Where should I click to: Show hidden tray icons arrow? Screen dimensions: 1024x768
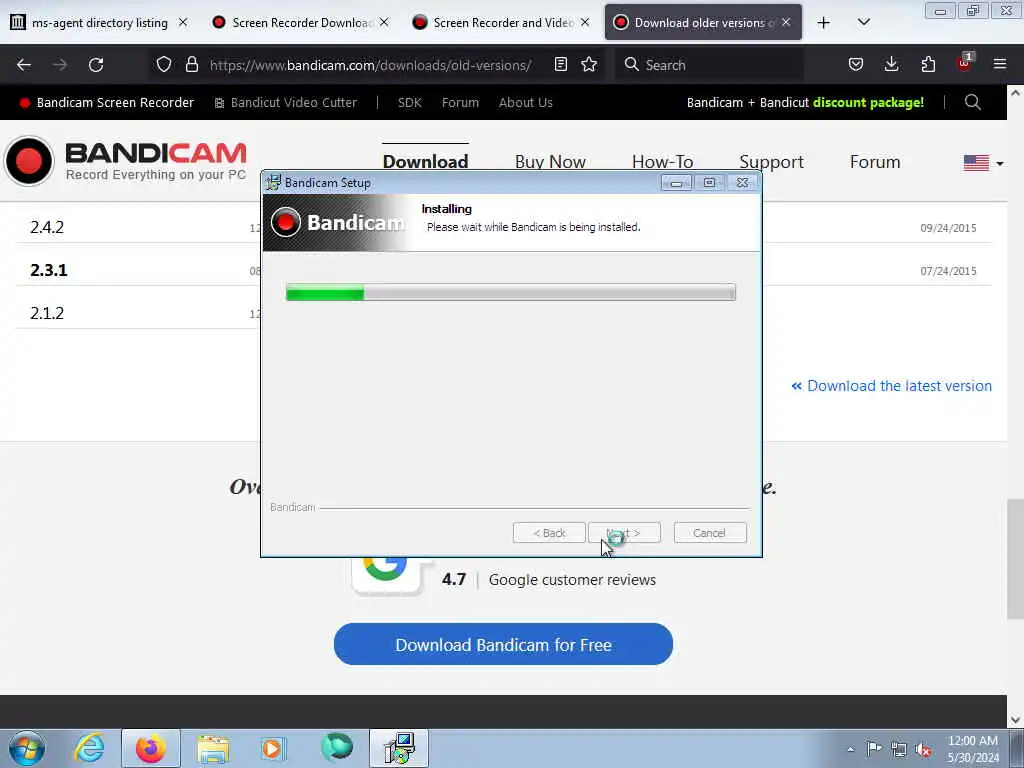pos(850,749)
